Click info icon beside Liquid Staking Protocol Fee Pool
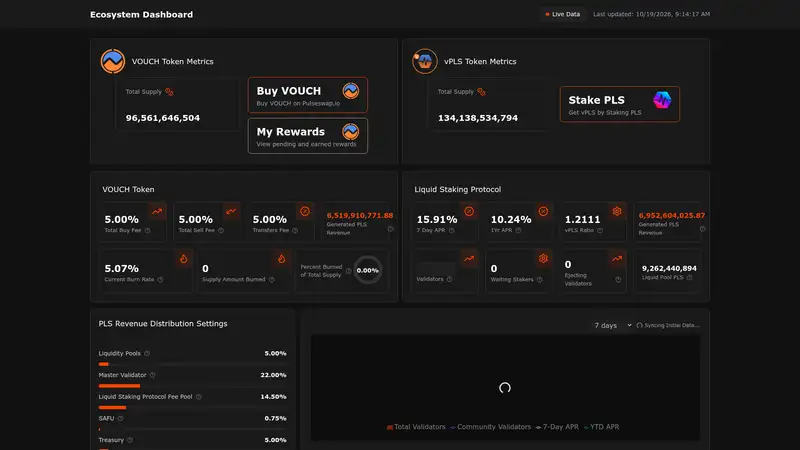Viewport: 800px width, 450px height. (x=199, y=397)
